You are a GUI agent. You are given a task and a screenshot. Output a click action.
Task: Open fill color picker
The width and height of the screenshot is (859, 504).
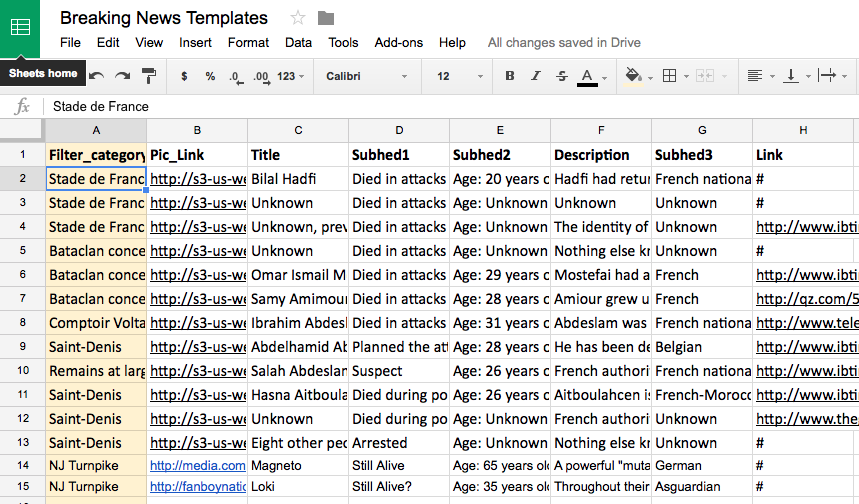(x=634, y=76)
